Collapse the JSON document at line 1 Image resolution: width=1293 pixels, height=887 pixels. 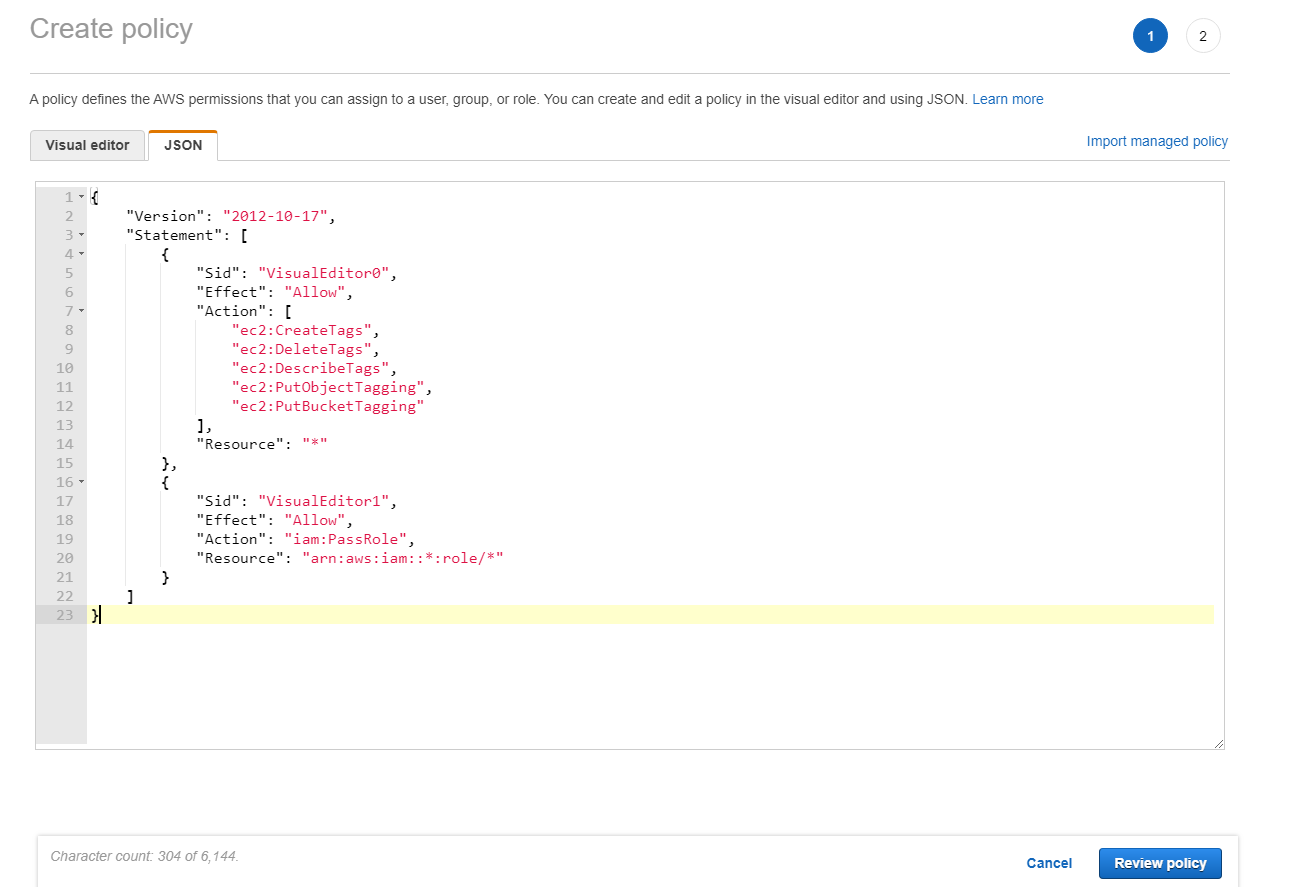(x=79, y=196)
